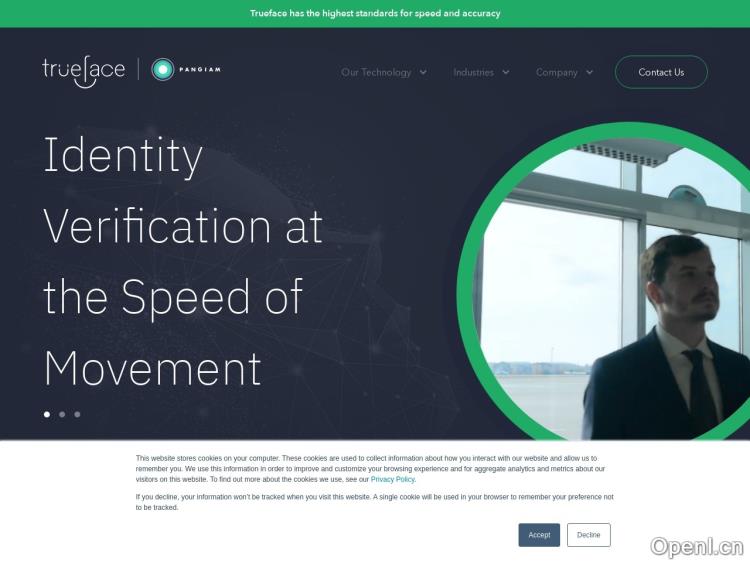
Task: Select the first carousel slide dot
Action: pyautogui.click(x=47, y=414)
